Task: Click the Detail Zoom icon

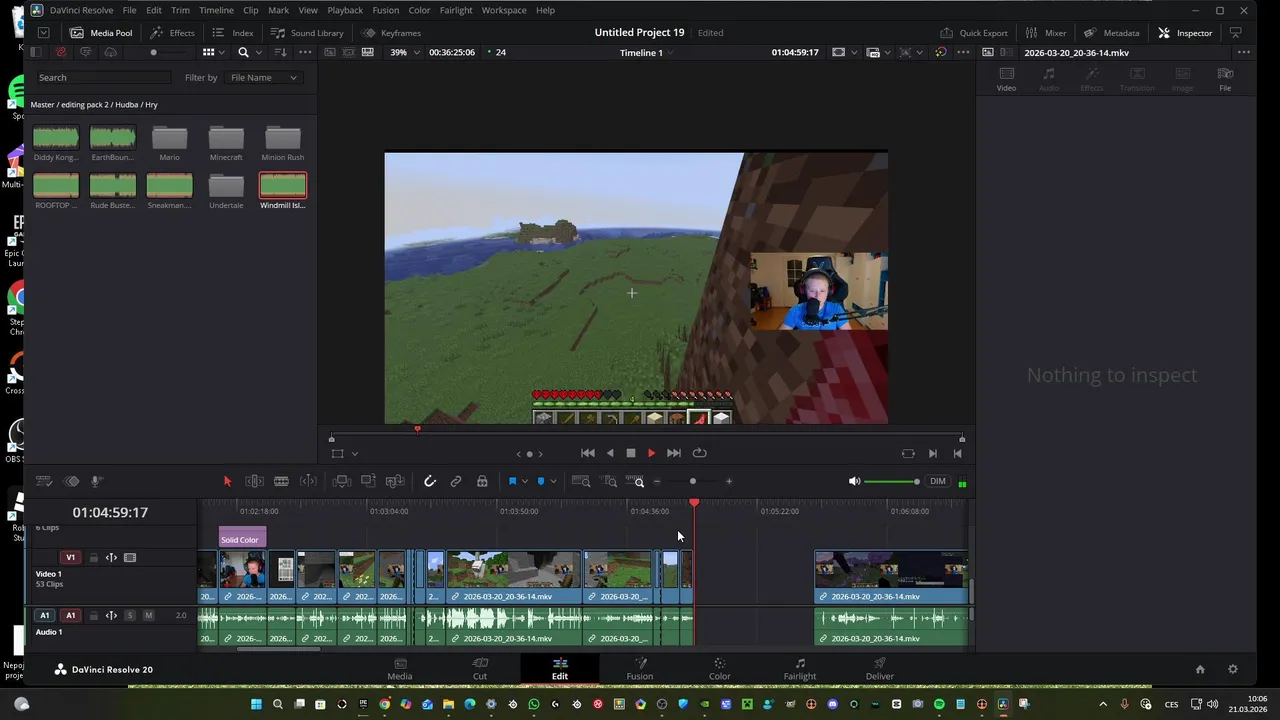Action: click(610, 481)
